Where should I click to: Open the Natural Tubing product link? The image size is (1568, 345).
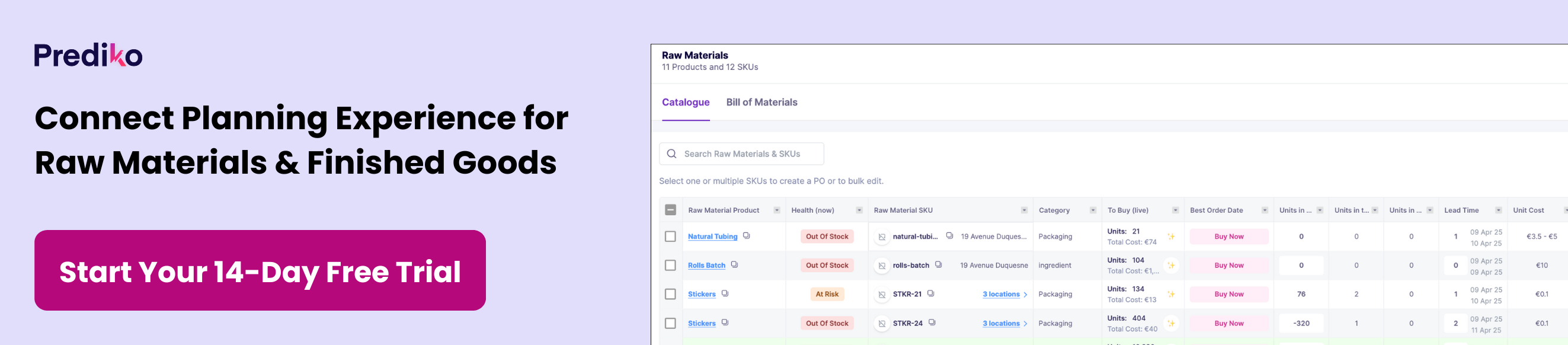coord(712,237)
